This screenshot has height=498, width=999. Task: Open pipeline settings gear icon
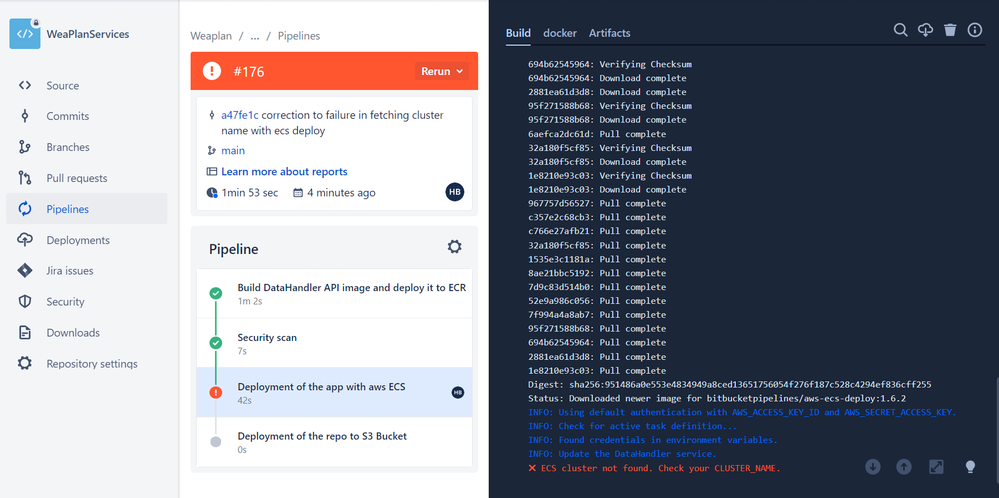pyautogui.click(x=454, y=247)
